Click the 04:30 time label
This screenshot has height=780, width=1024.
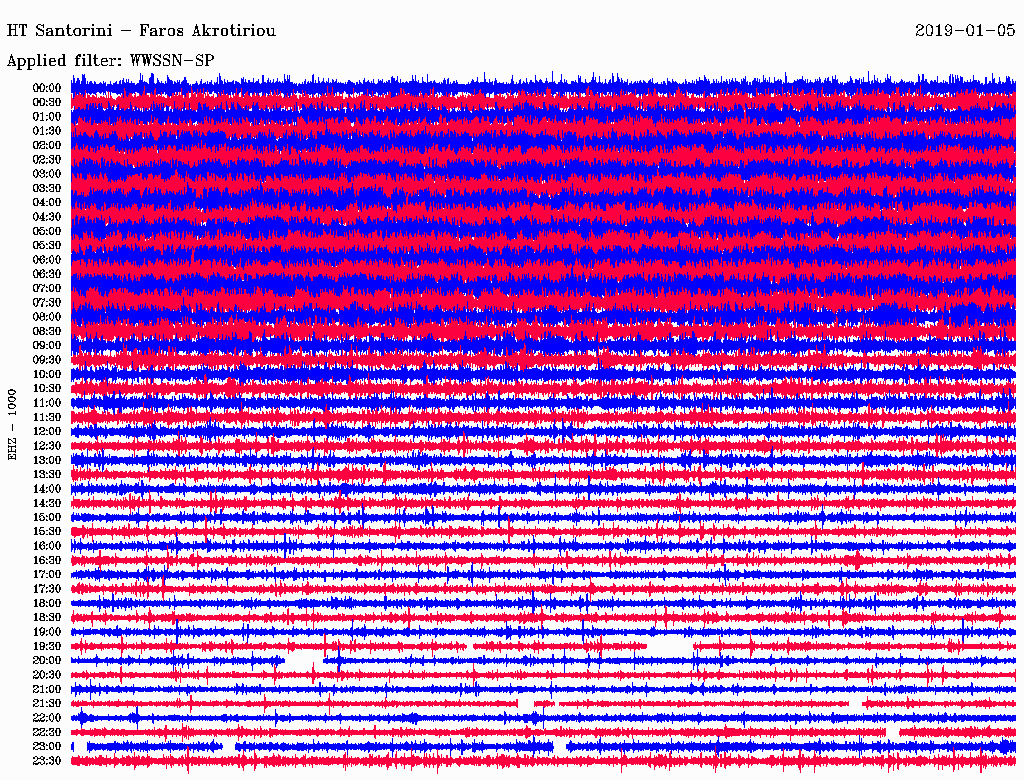(46, 217)
